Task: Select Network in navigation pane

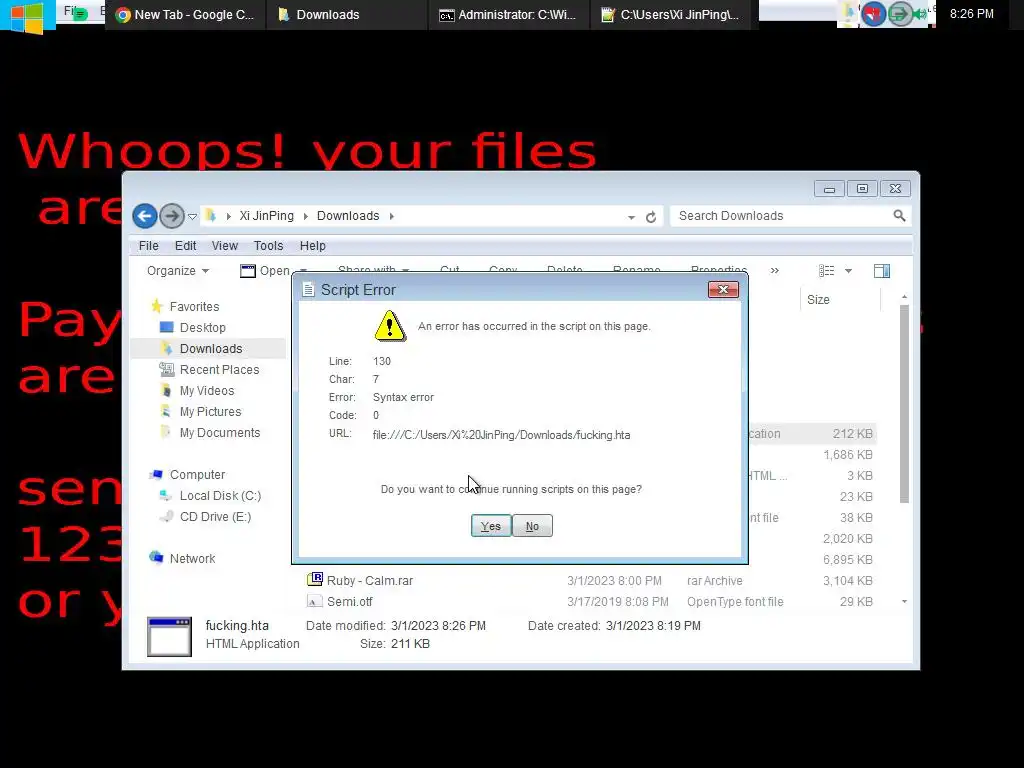Action: click(x=192, y=558)
